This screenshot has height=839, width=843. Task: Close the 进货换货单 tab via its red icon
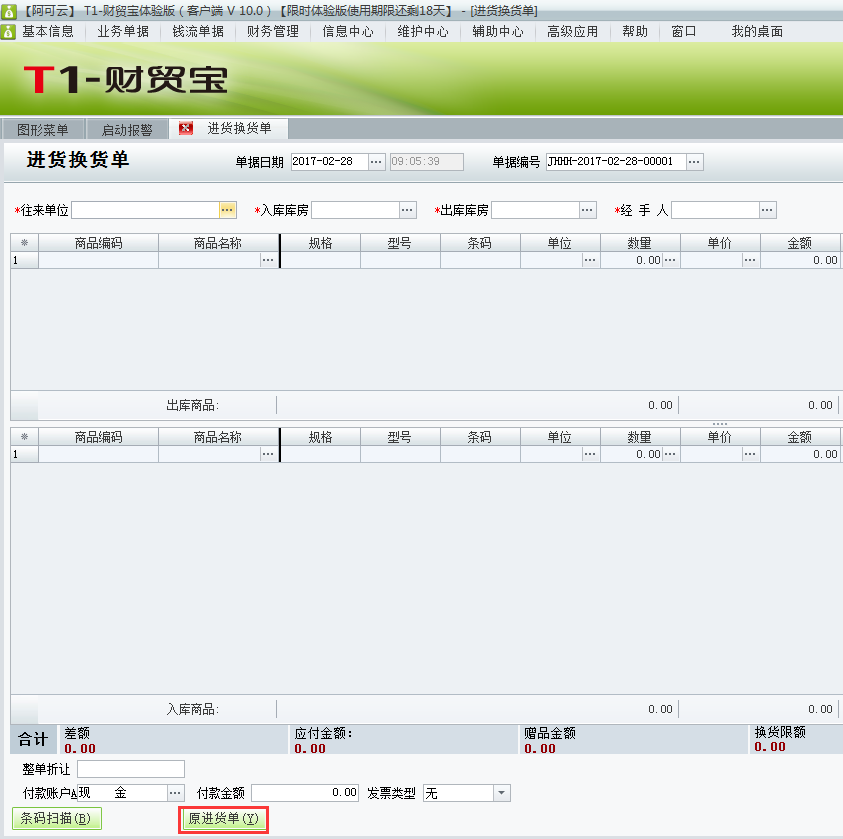[x=184, y=129]
